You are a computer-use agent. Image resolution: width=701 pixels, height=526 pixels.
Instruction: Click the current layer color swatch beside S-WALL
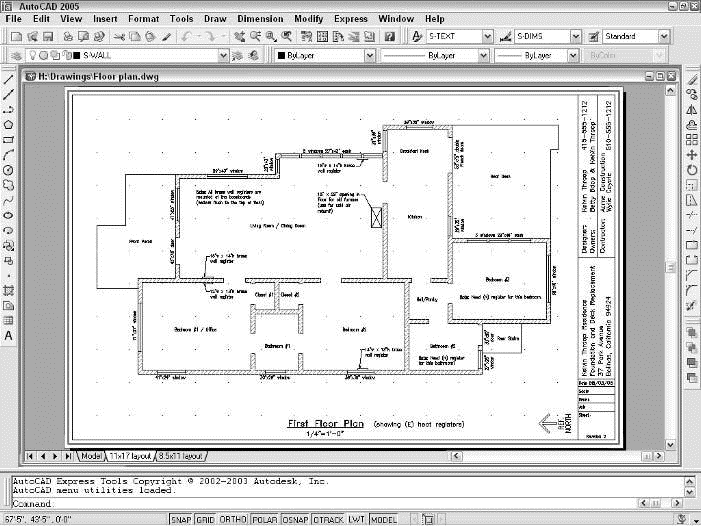pos(76,56)
